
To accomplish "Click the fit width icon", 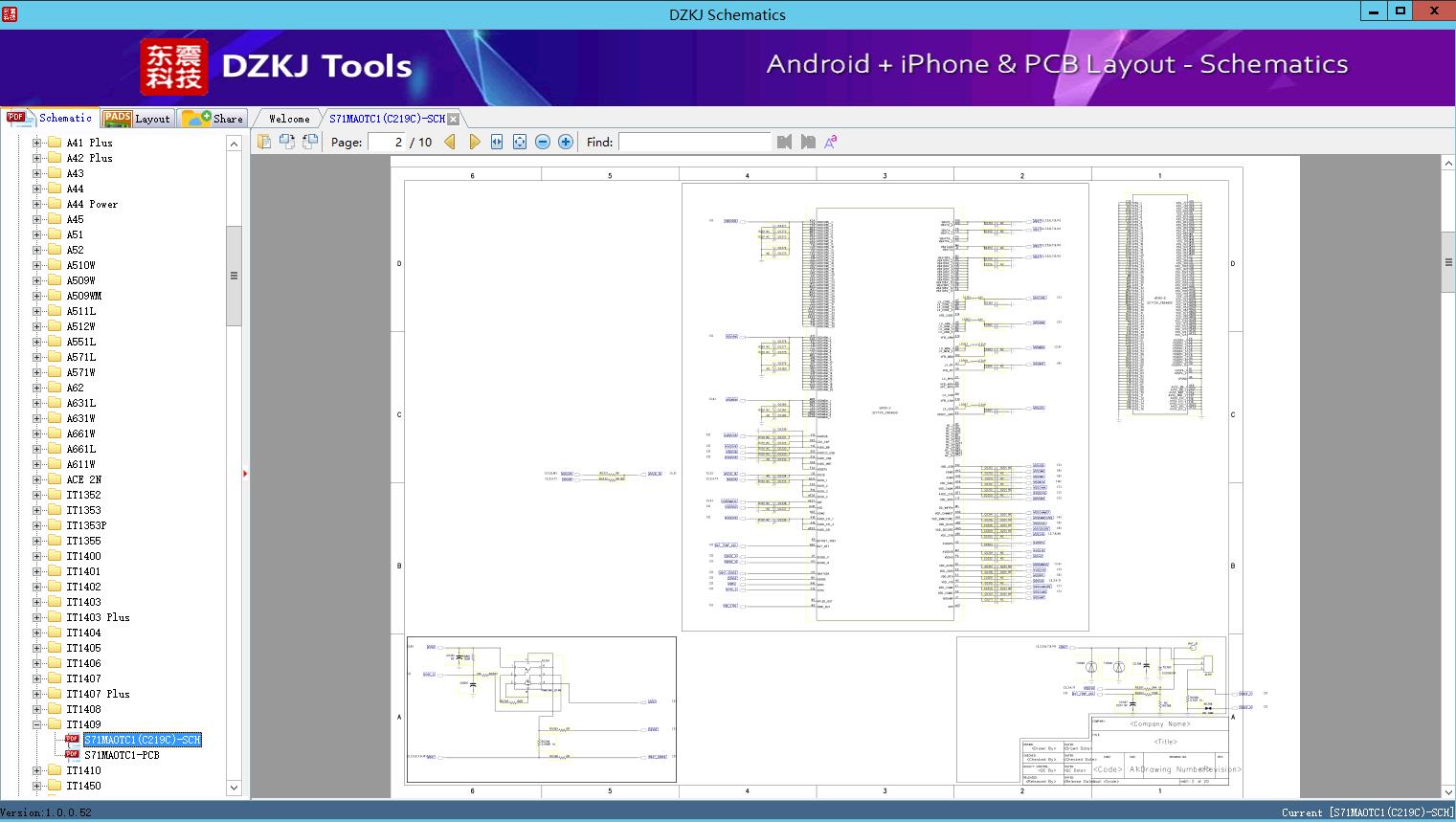I will click(497, 142).
